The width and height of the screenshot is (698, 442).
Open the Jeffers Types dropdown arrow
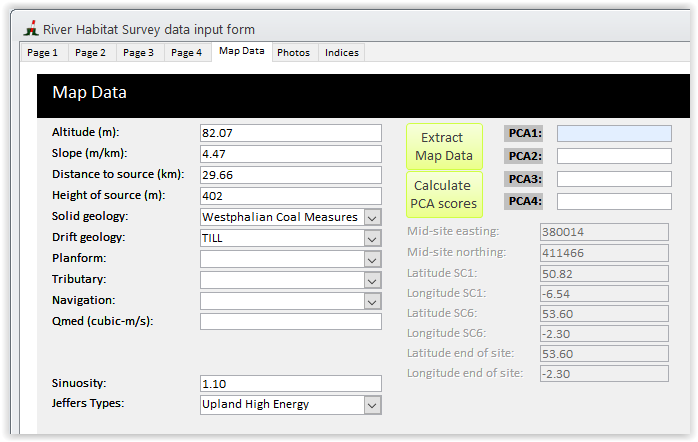pyautogui.click(x=373, y=405)
